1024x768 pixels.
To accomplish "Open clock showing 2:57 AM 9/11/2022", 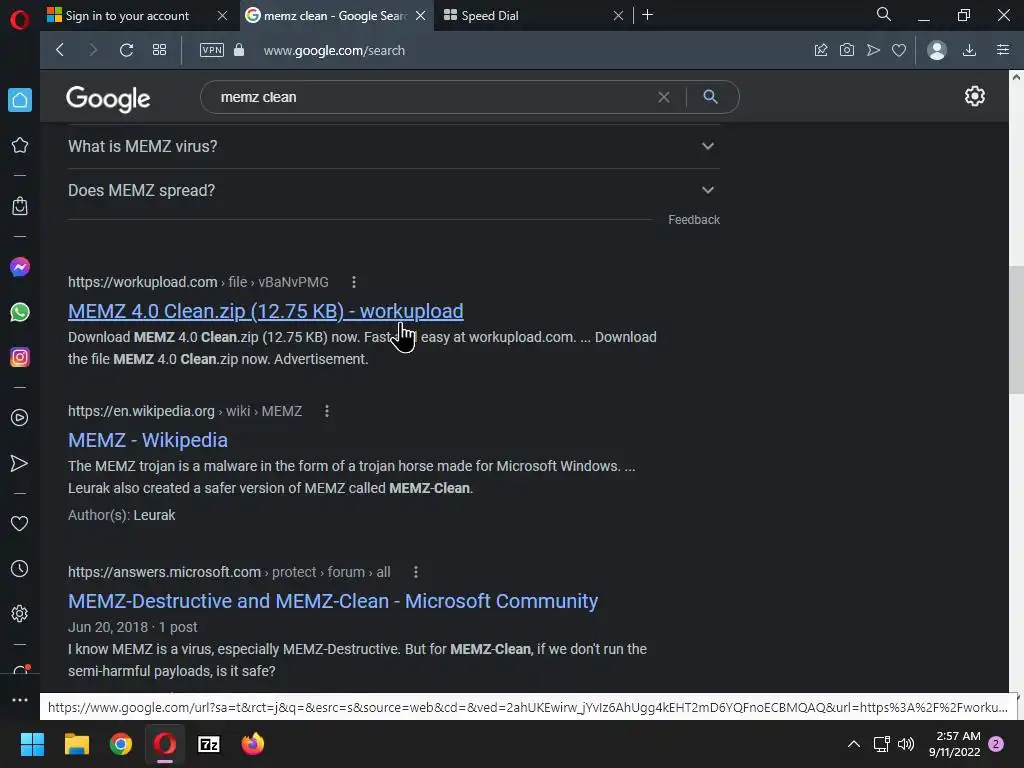I will [954, 744].
